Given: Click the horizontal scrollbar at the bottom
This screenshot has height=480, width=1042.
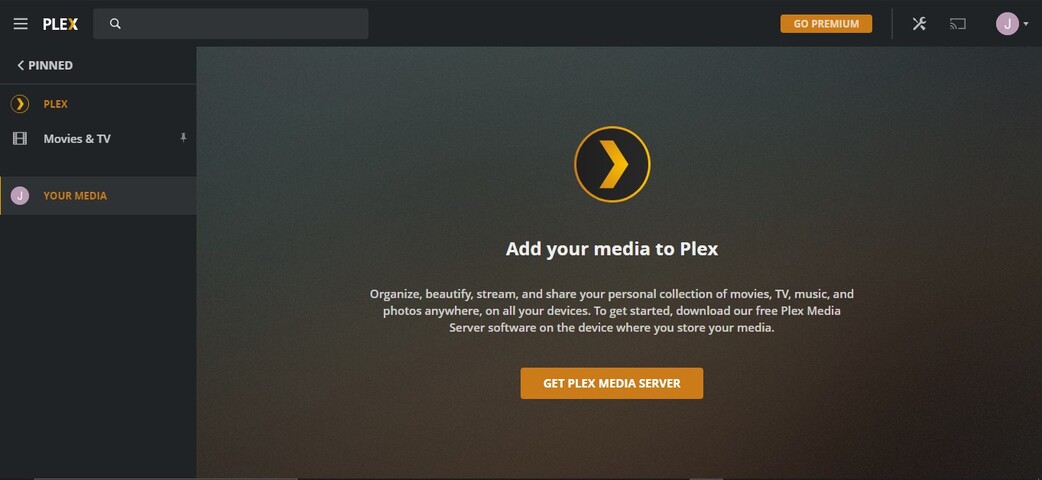Looking at the screenshot, I should 166,478.
